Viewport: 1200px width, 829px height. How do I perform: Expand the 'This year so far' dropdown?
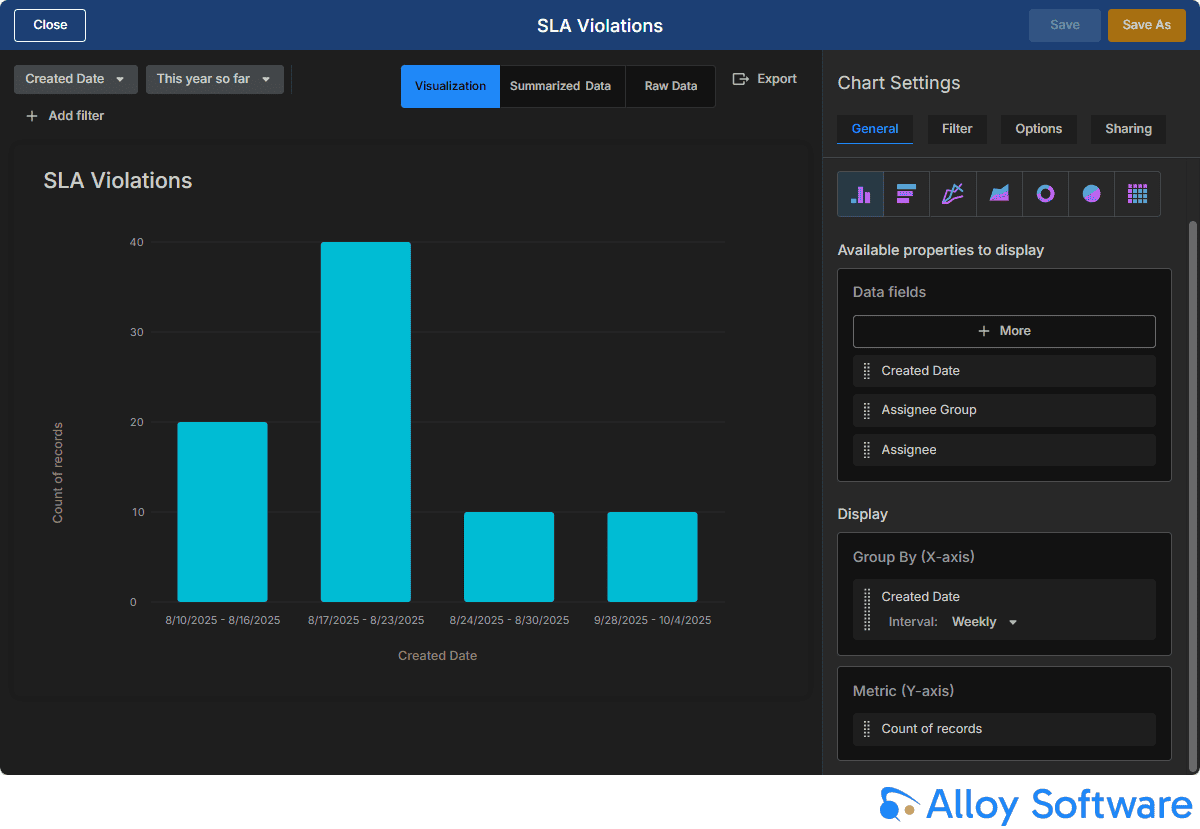coord(214,79)
